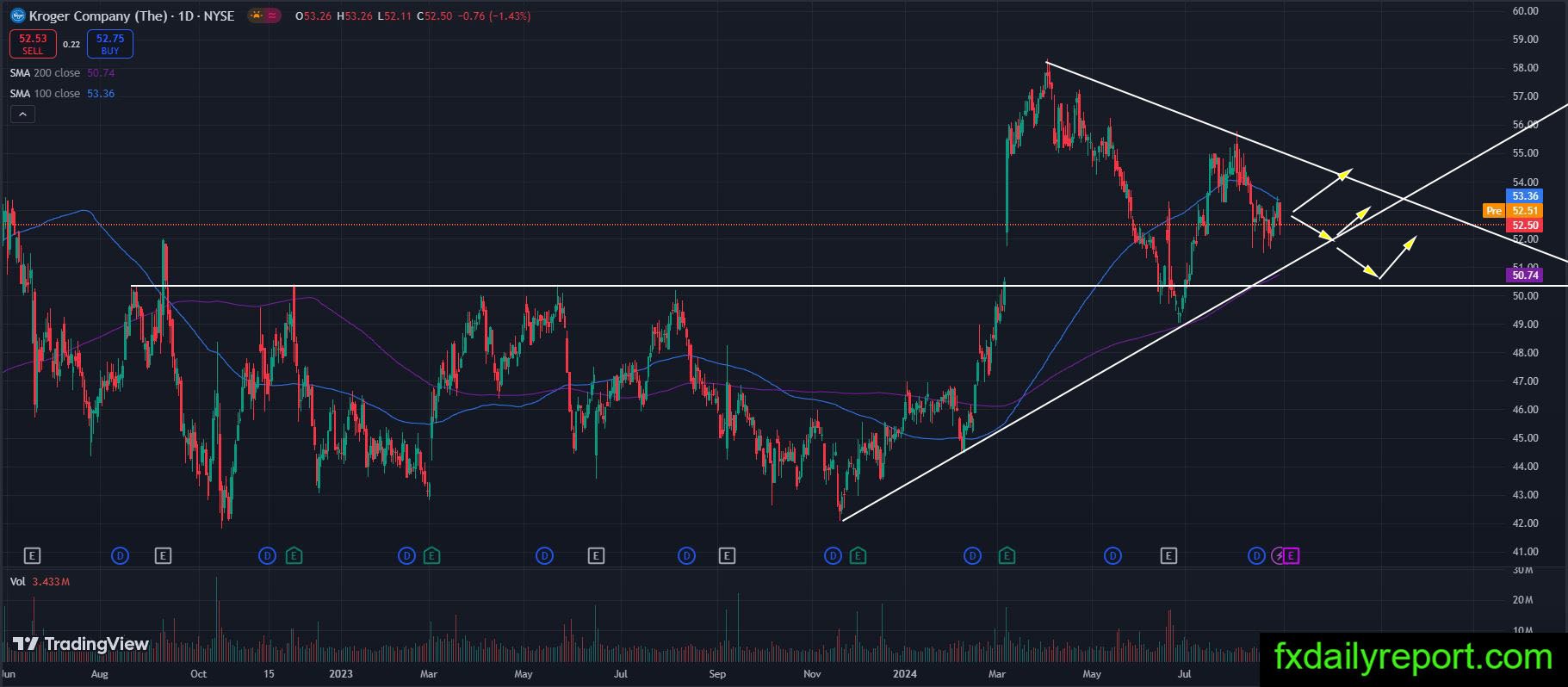Click the BUY 52.75 button
Viewport: 1568px width, 687px height.
(110, 44)
